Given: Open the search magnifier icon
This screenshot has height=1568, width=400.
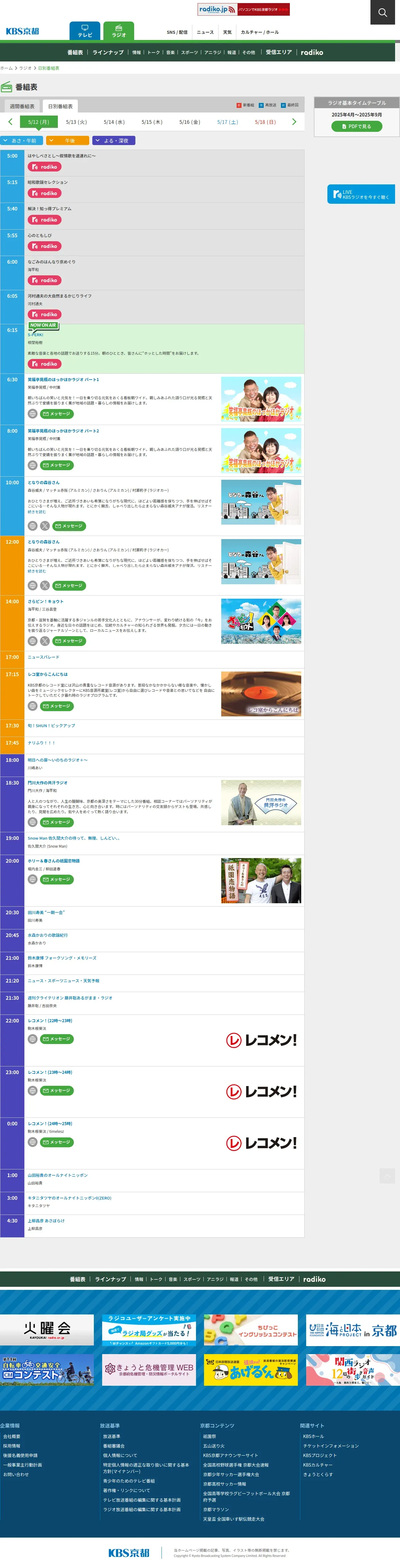Looking at the screenshot, I should [x=382, y=12].
